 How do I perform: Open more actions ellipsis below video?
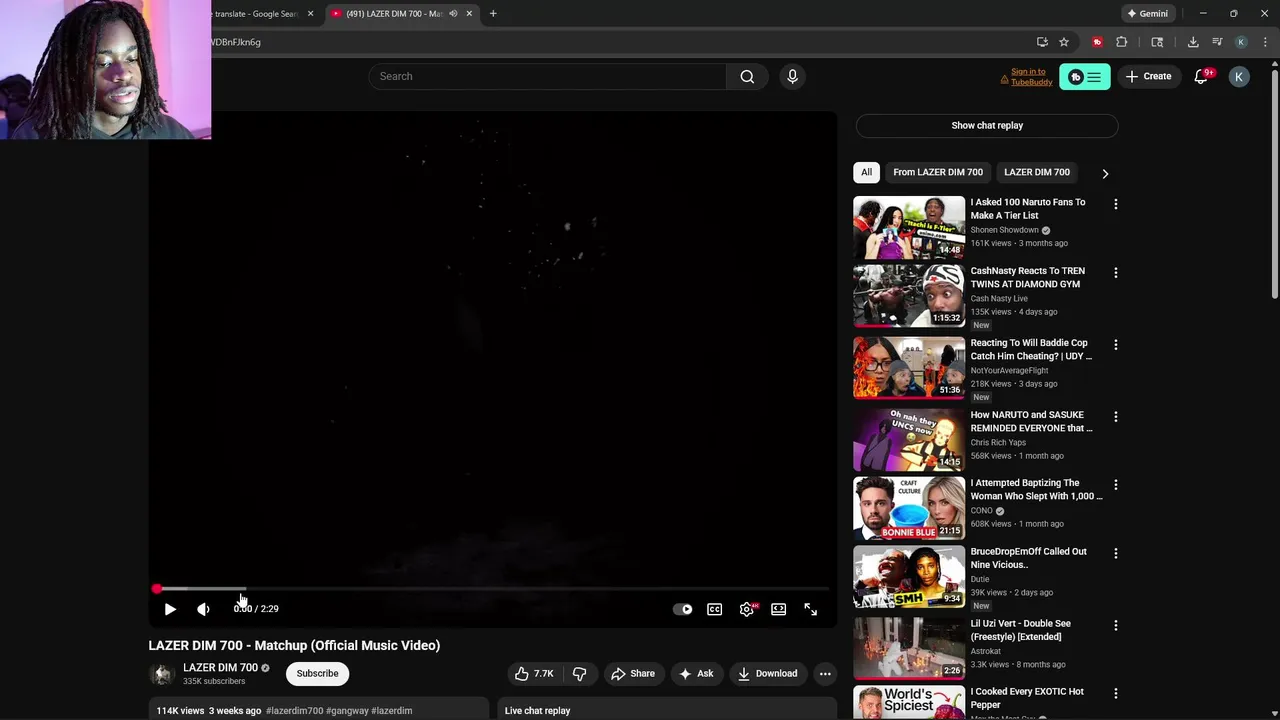coord(825,674)
